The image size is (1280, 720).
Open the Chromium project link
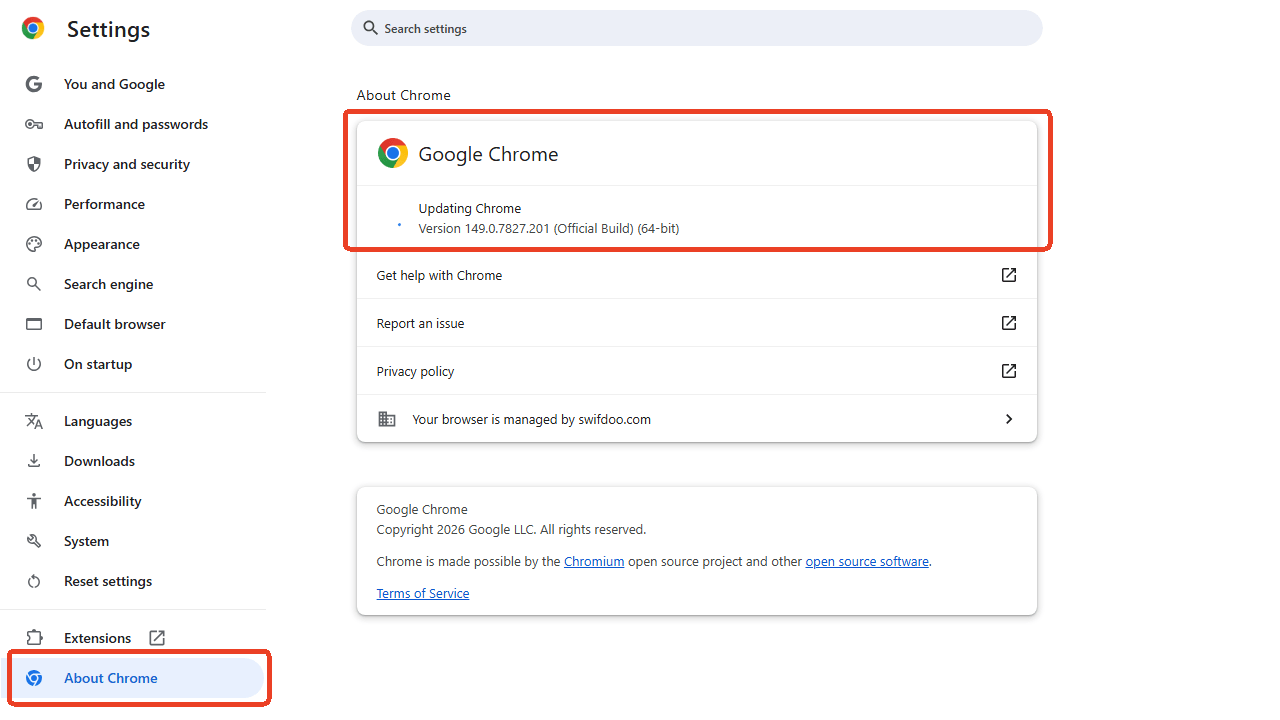594,561
